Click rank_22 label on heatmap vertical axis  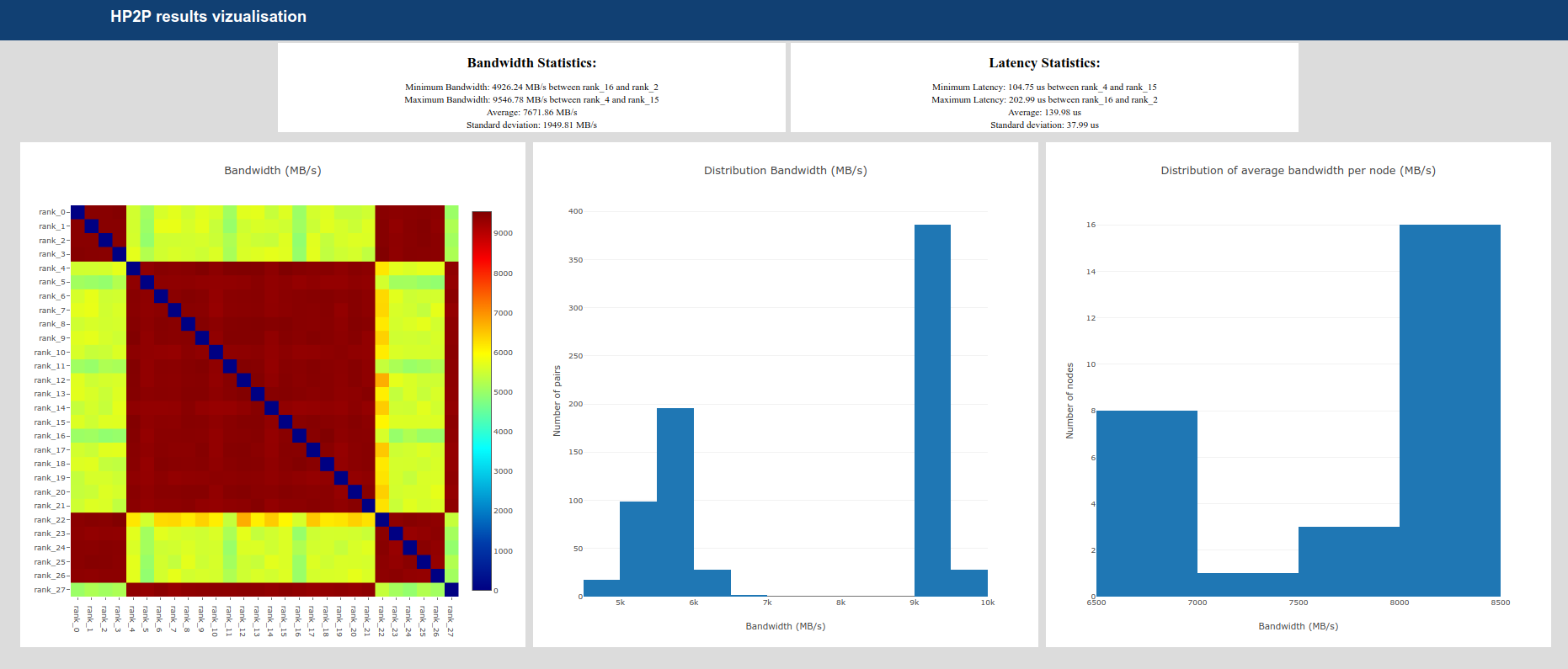pyautogui.click(x=50, y=520)
